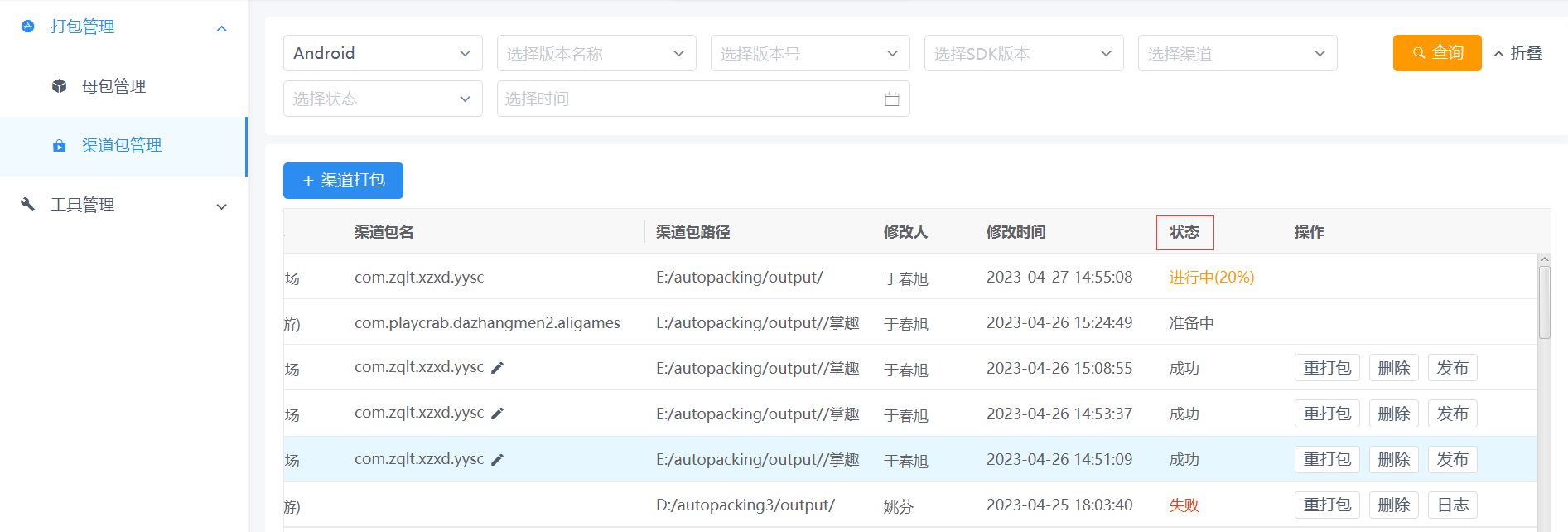Click the pencil edit icon in the 15:08:55 row
Image resolution: width=1568 pixels, height=532 pixels.
point(497,368)
